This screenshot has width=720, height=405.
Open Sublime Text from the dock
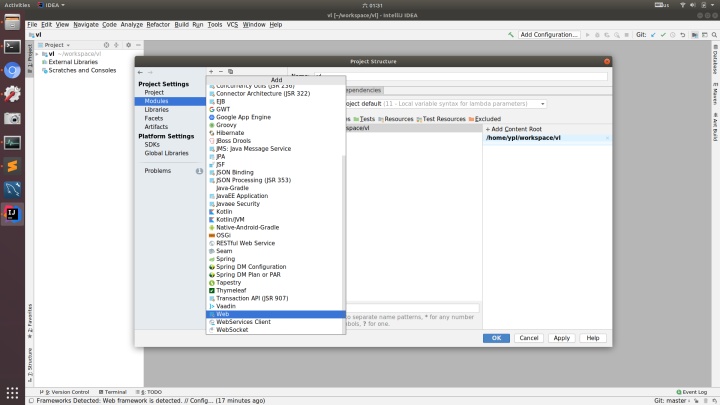click(x=12, y=166)
